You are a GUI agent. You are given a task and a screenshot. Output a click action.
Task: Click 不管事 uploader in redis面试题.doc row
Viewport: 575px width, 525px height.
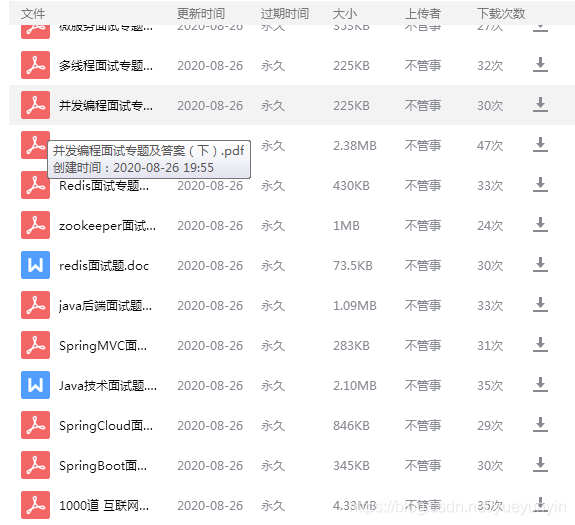click(x=422, y=265)
